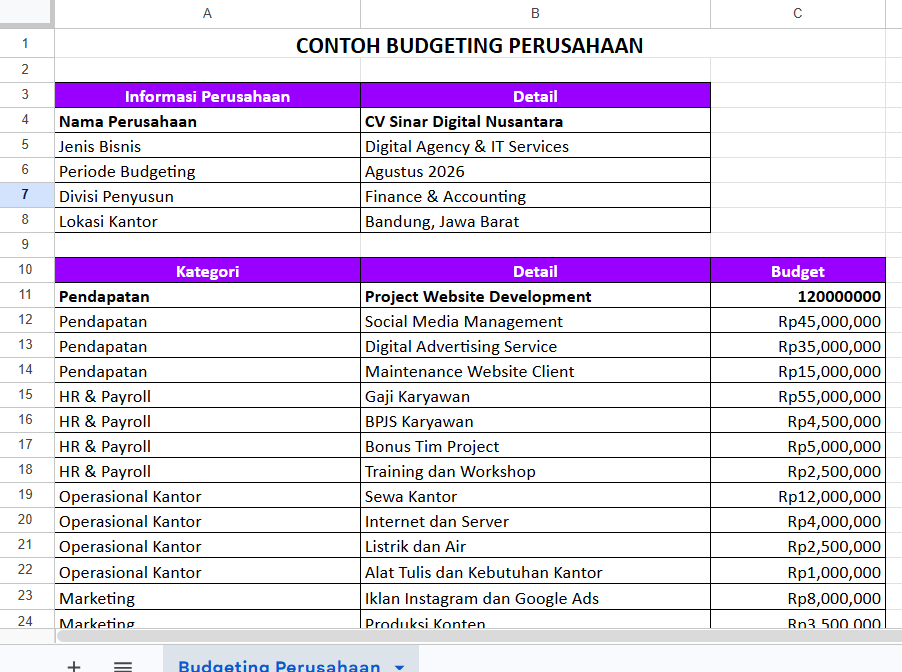
Task: Click the Gaji Karyawan cell
Action: 536,396
